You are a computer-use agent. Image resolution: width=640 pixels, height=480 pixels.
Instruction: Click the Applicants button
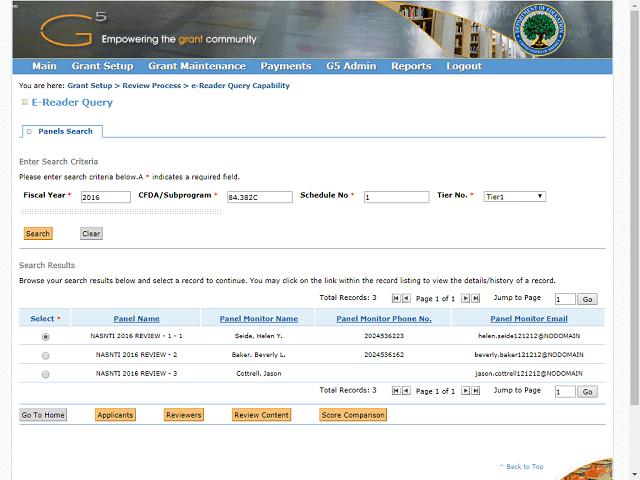(x=115, y=415)
